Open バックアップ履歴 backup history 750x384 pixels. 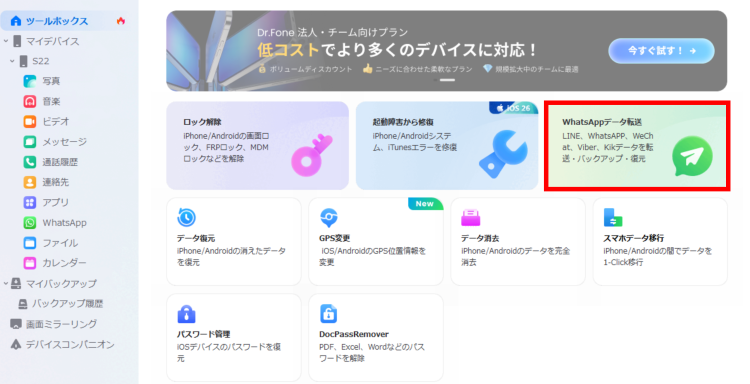67,304
